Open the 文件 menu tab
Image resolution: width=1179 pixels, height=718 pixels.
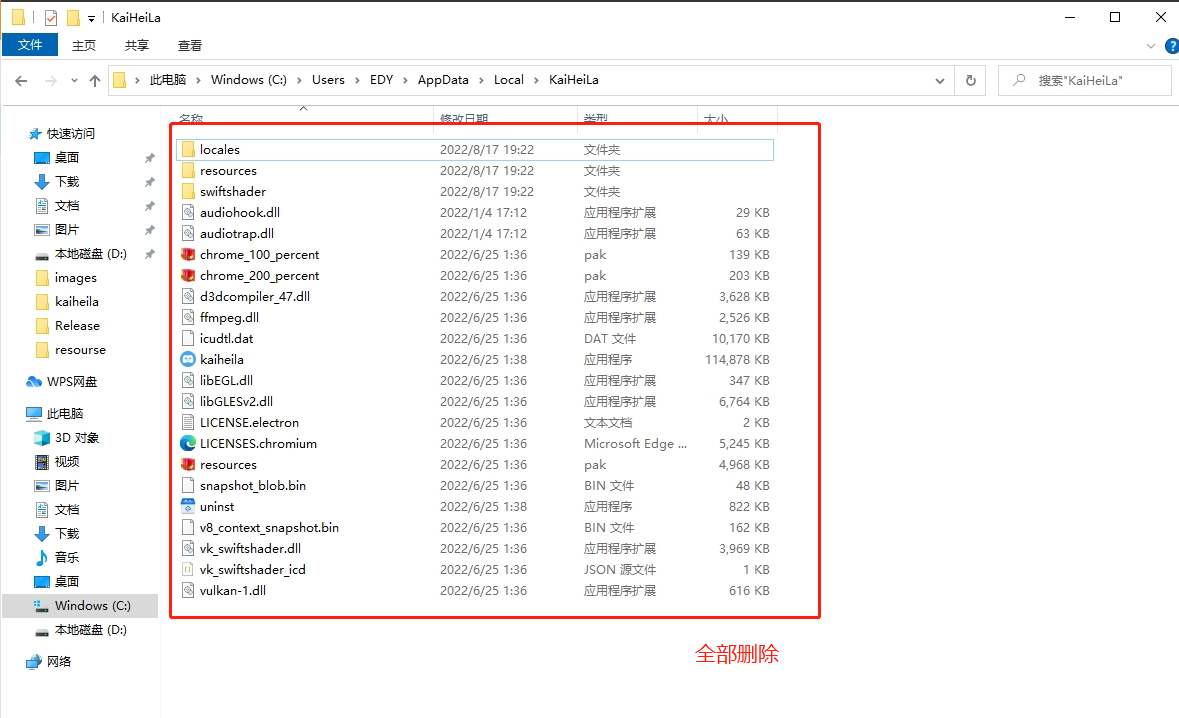[x=30, y=45]
